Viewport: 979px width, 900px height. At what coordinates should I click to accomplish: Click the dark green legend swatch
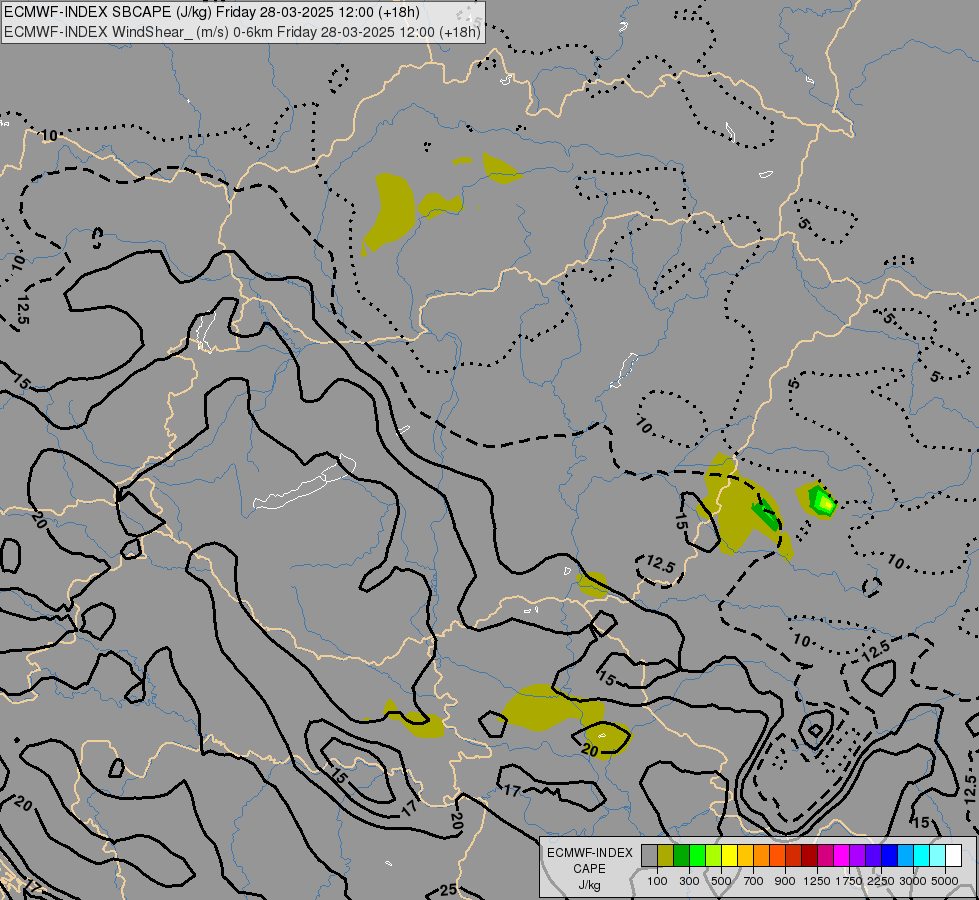(681, 855)
